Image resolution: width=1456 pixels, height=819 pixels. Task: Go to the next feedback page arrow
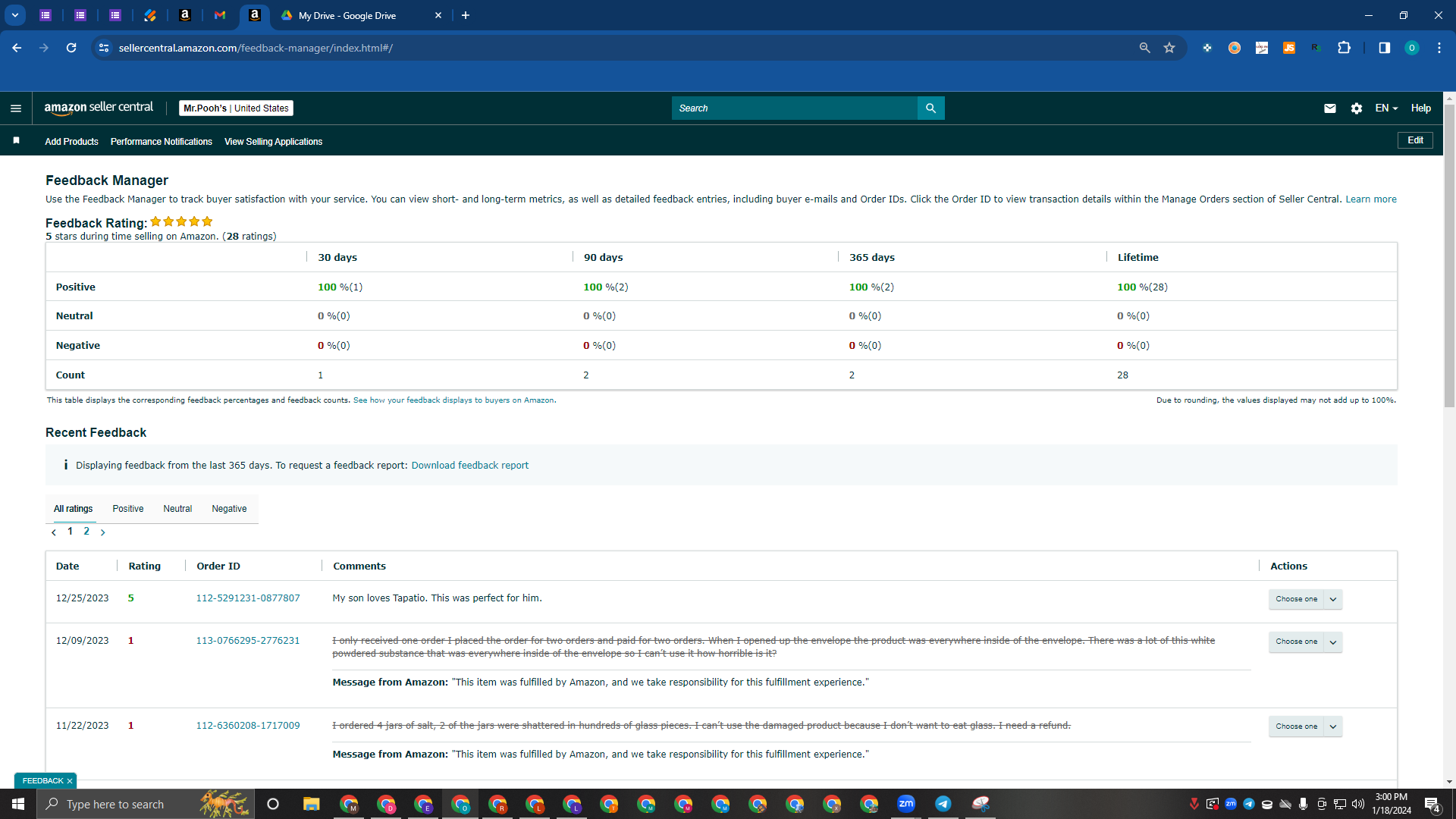coord(103,532)
